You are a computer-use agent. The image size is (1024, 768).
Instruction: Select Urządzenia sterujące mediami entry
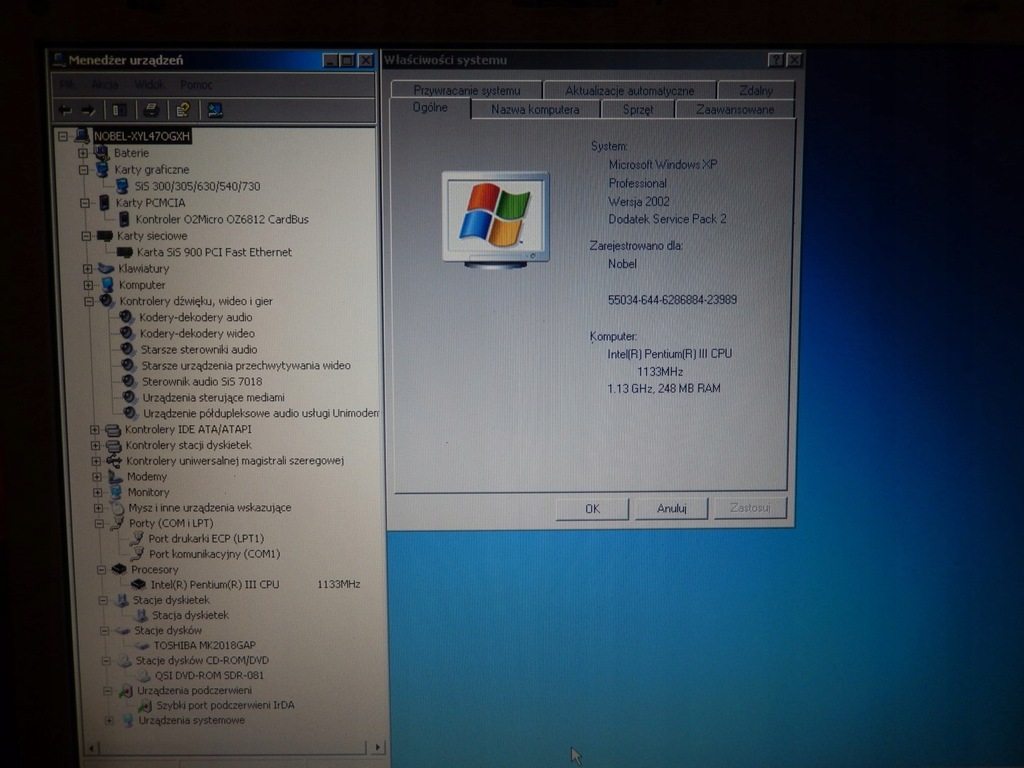point(214,397)
